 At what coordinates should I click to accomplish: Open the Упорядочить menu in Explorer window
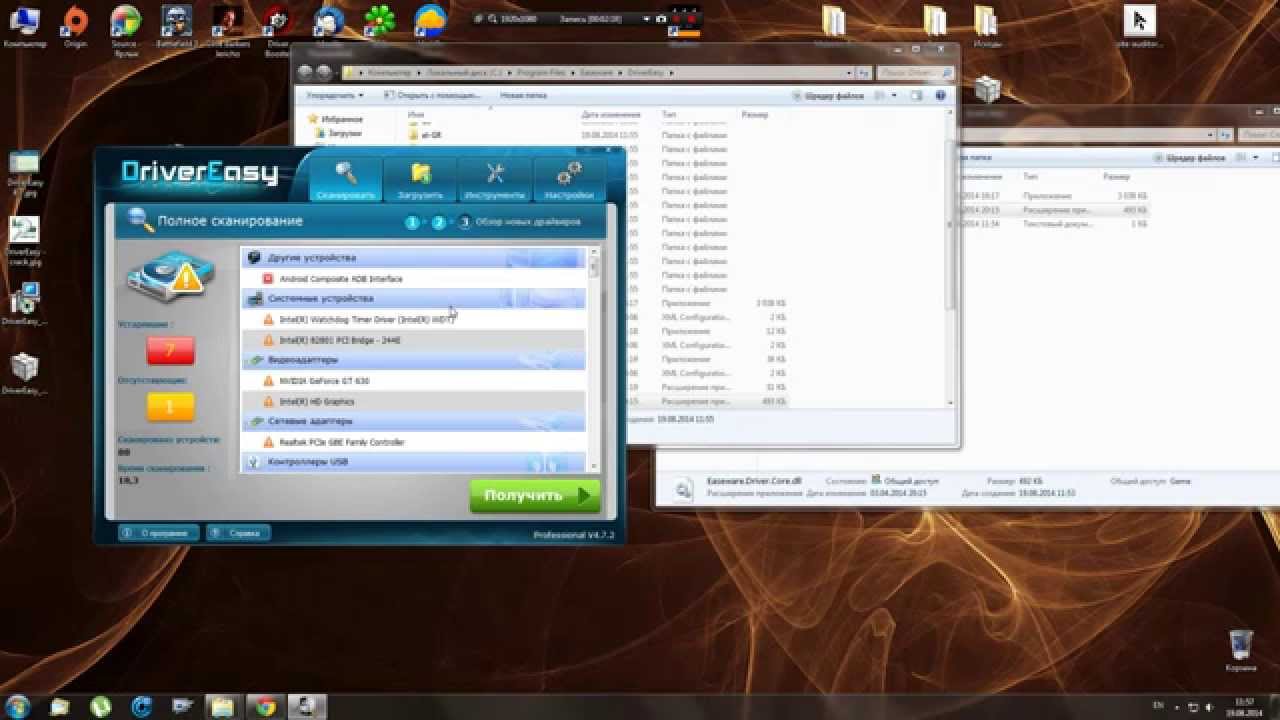335,96
